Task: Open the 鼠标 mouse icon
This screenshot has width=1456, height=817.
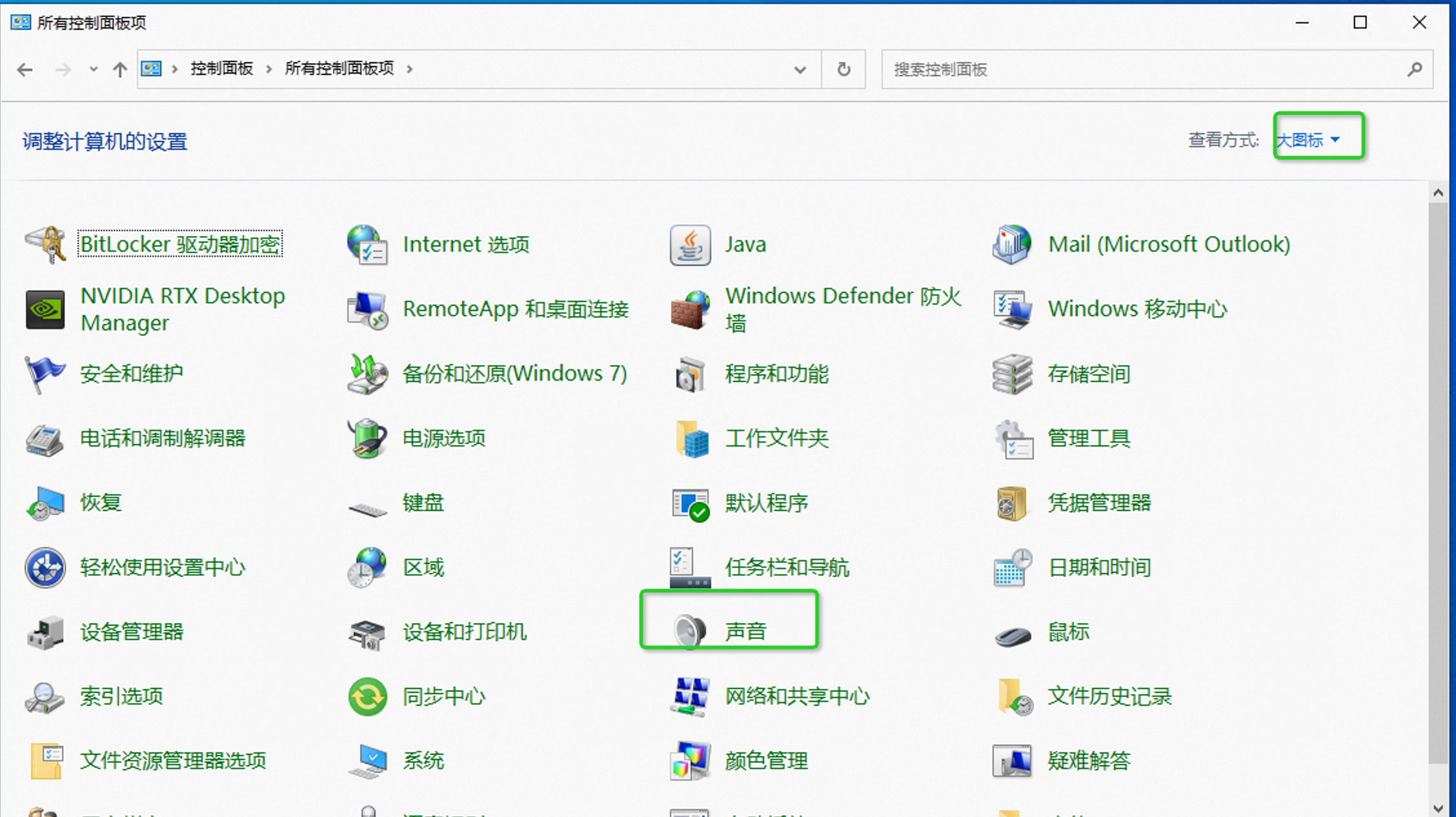Action: 1012,636
